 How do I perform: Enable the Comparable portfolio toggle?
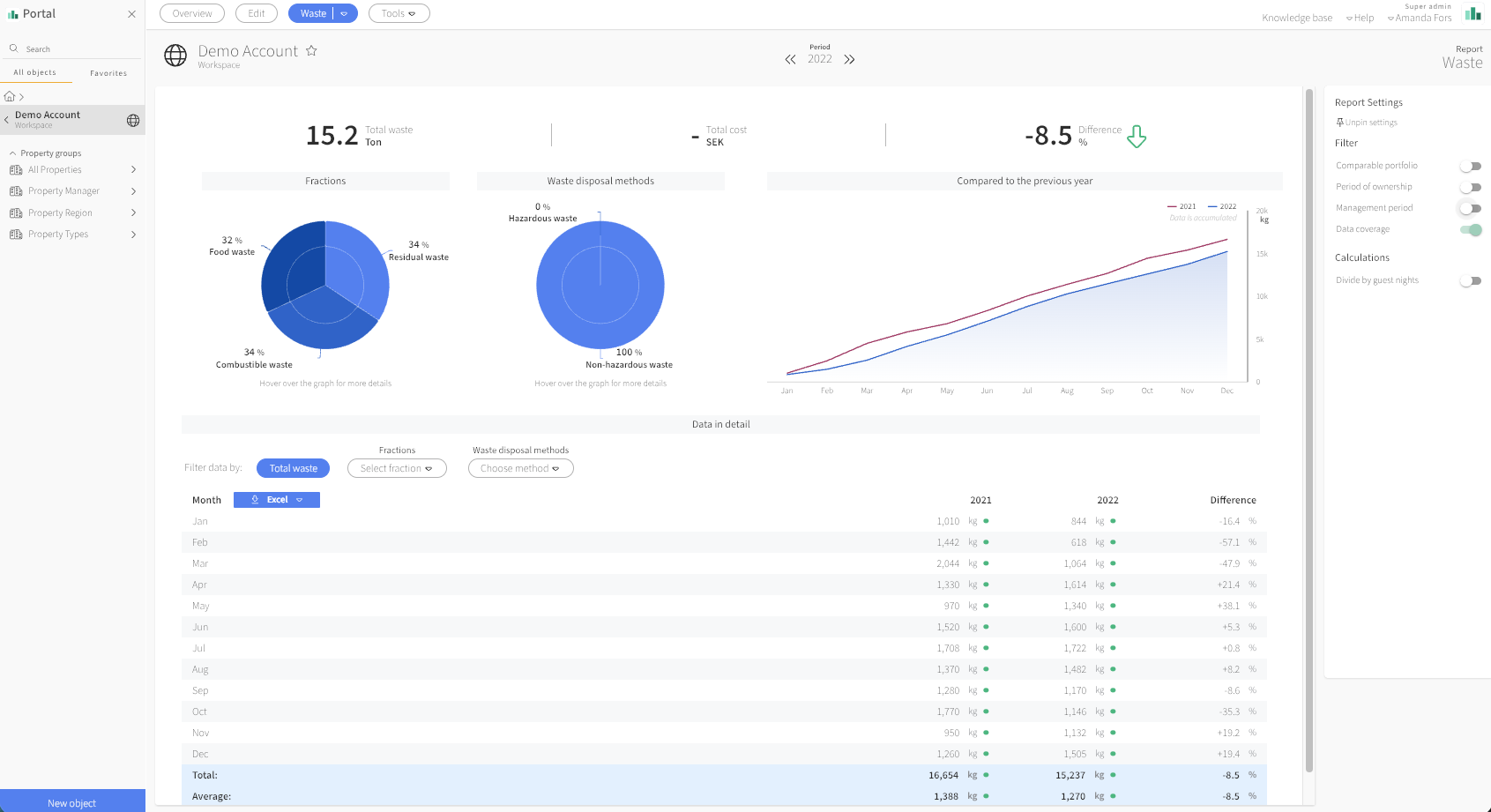pos(1470,166)
